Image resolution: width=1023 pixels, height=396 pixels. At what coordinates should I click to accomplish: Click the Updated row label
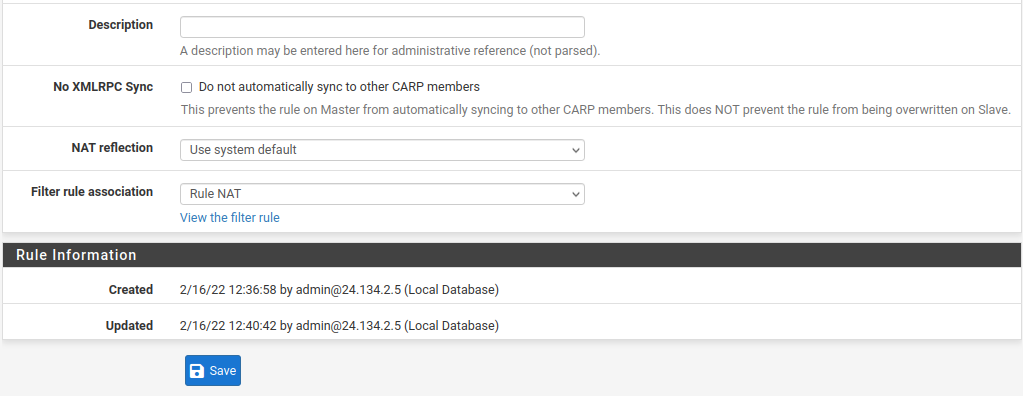click(129, 326)
